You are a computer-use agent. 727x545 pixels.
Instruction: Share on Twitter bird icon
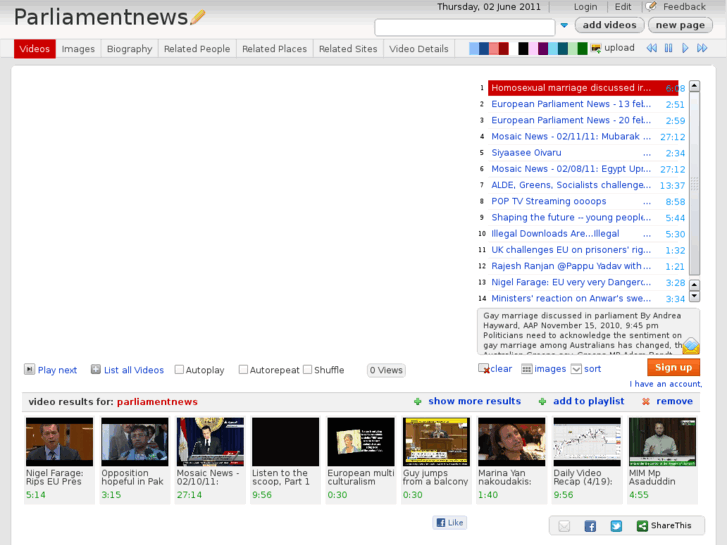(616, 526)
